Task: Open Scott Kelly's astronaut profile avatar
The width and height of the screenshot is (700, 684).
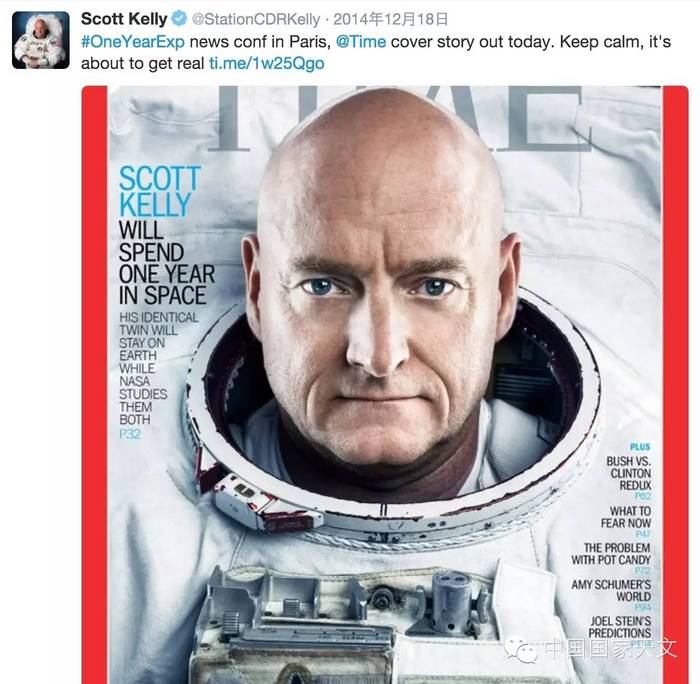Action: 41,40
